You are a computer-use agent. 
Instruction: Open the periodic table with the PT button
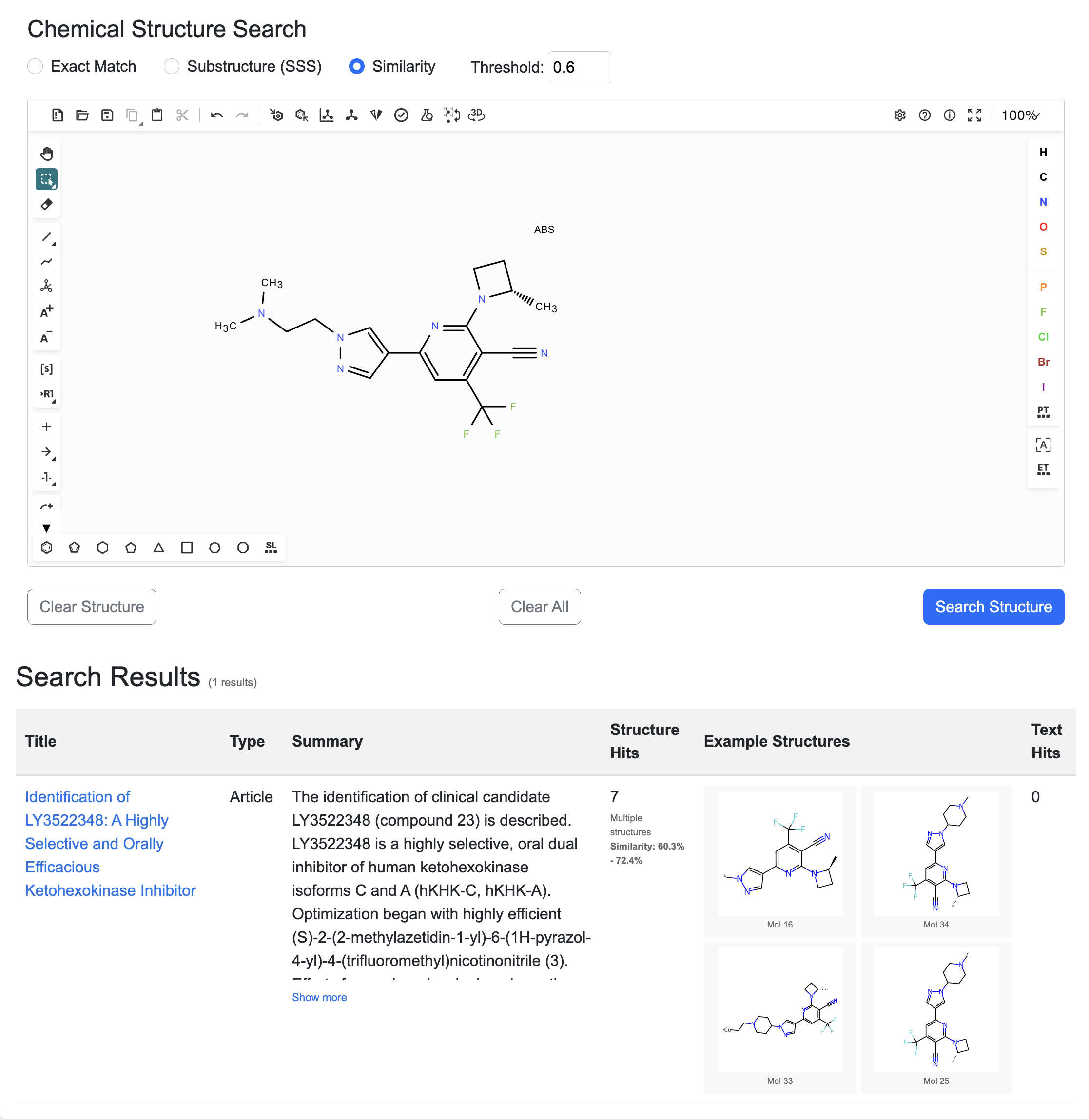(1043, 412)
